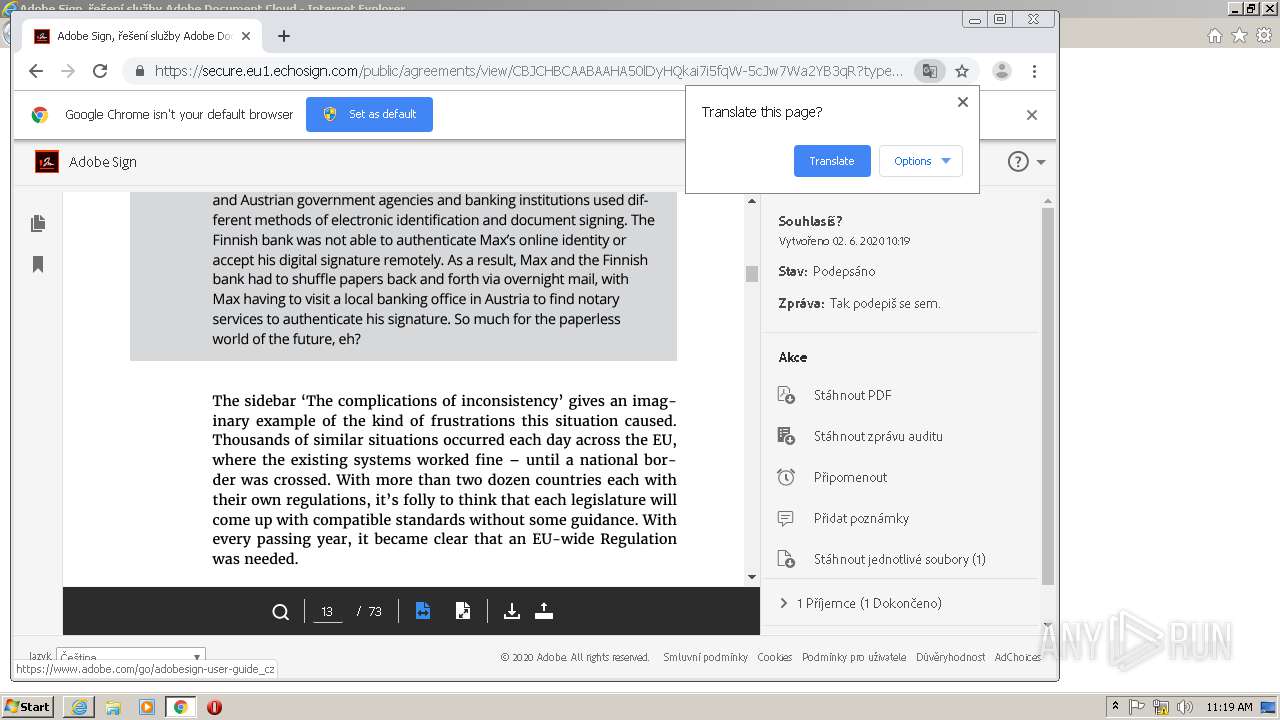Open the Chrome profile avatar
The image size is (1280, 720).
(1001, 71)
